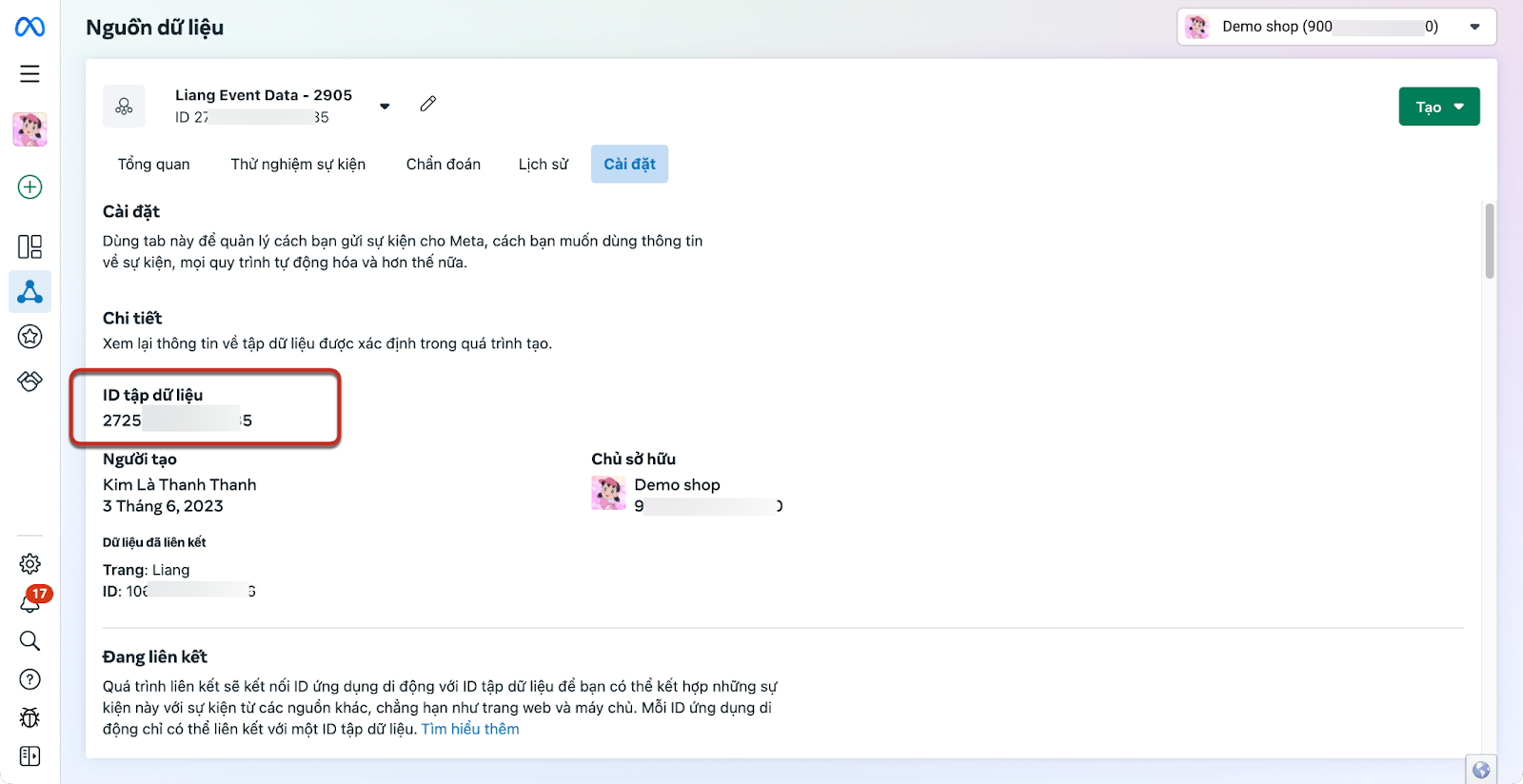1523x784 pixels.
Task: Click the Chủ sở hữu label
Action: click(634, 459)
